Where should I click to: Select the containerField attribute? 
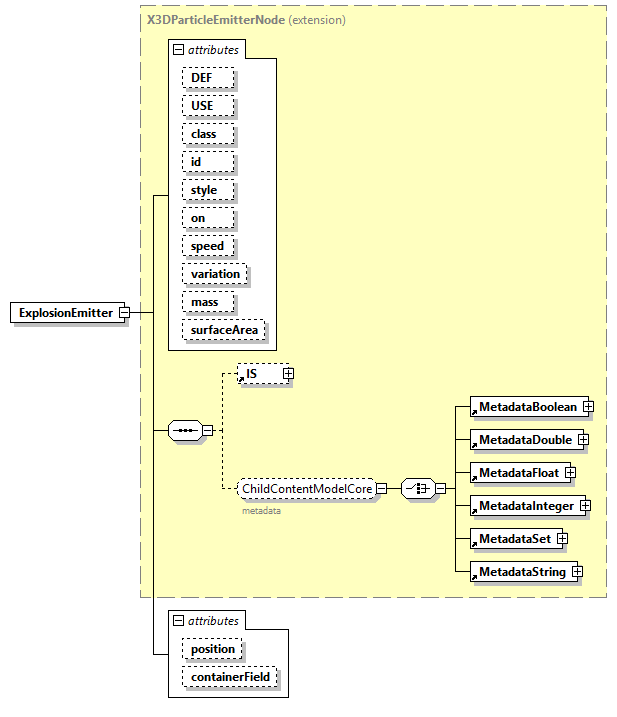[230, 677]
